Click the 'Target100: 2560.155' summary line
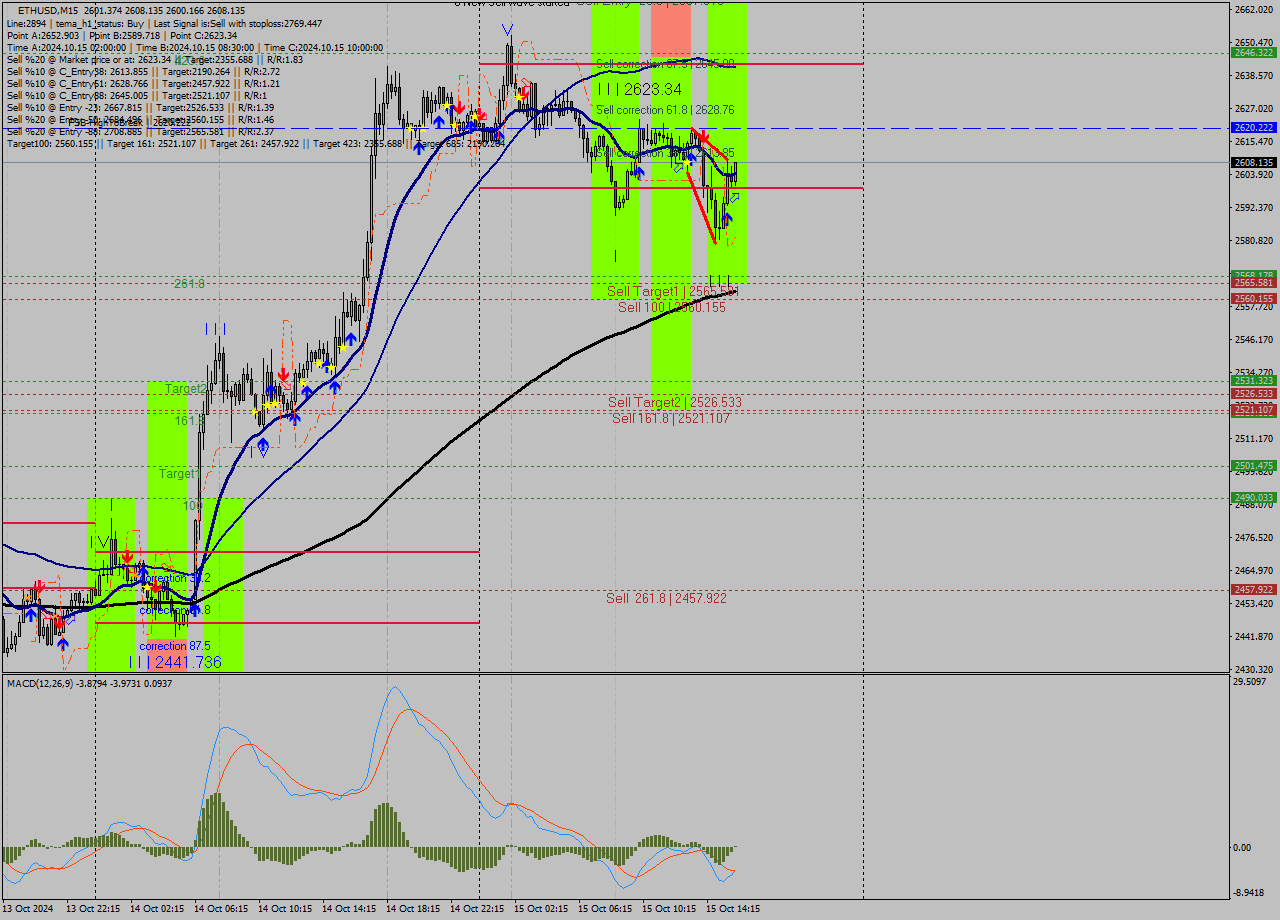The height and width of the screenshot is (920, 1280). coord(255,144)
